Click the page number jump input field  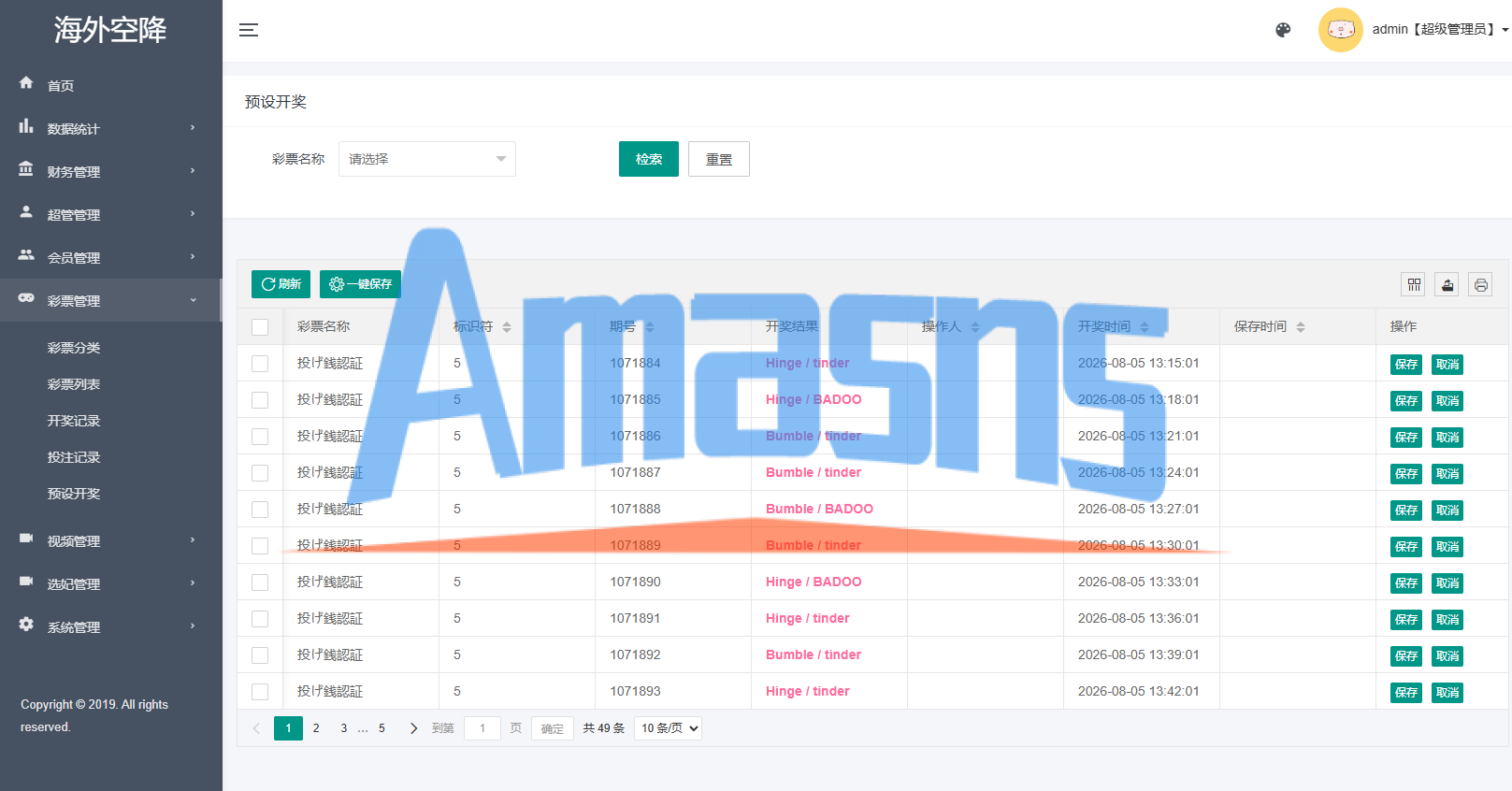point(482,728)
